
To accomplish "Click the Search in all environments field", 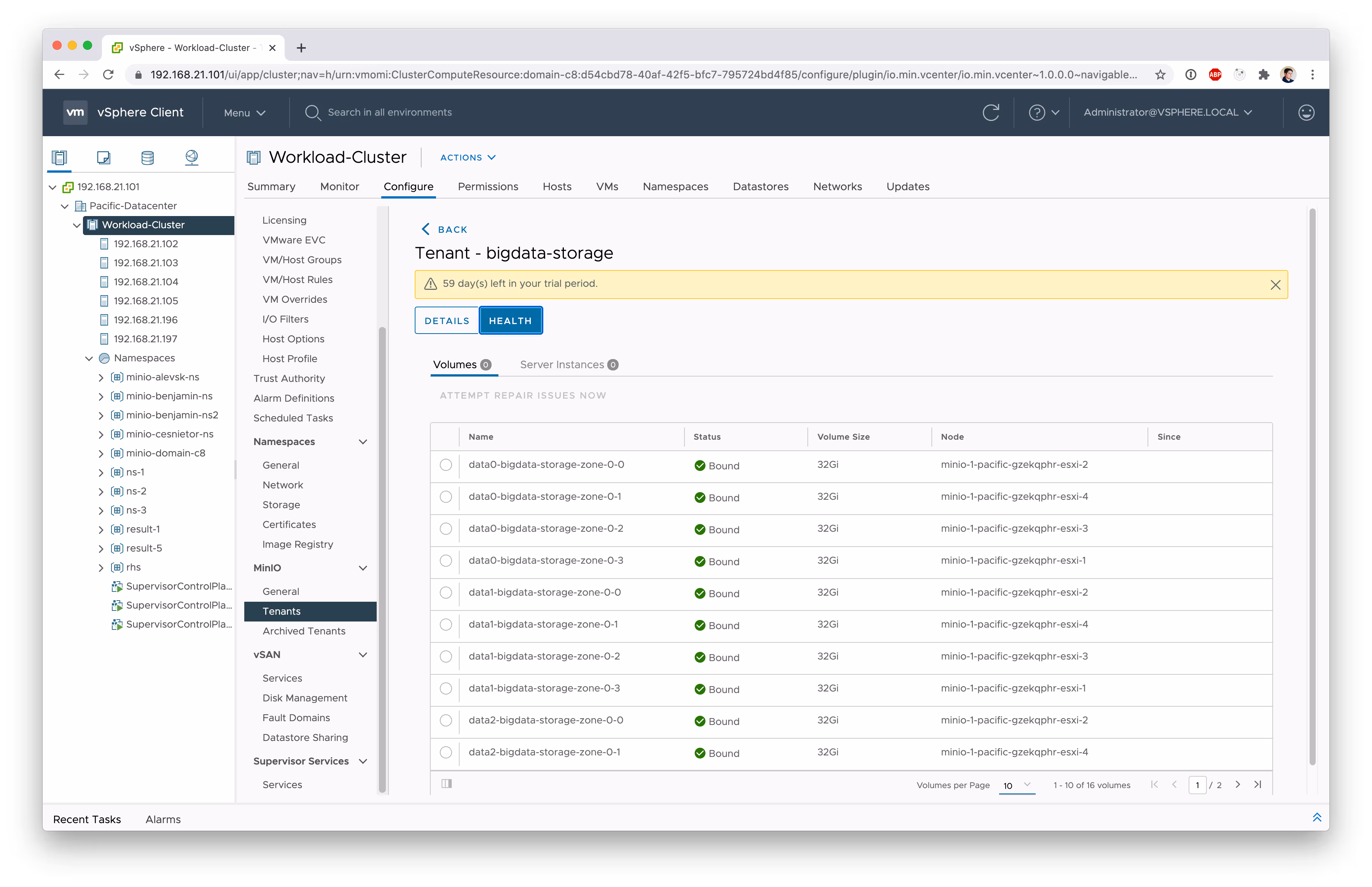I will (x=389, y=113).
